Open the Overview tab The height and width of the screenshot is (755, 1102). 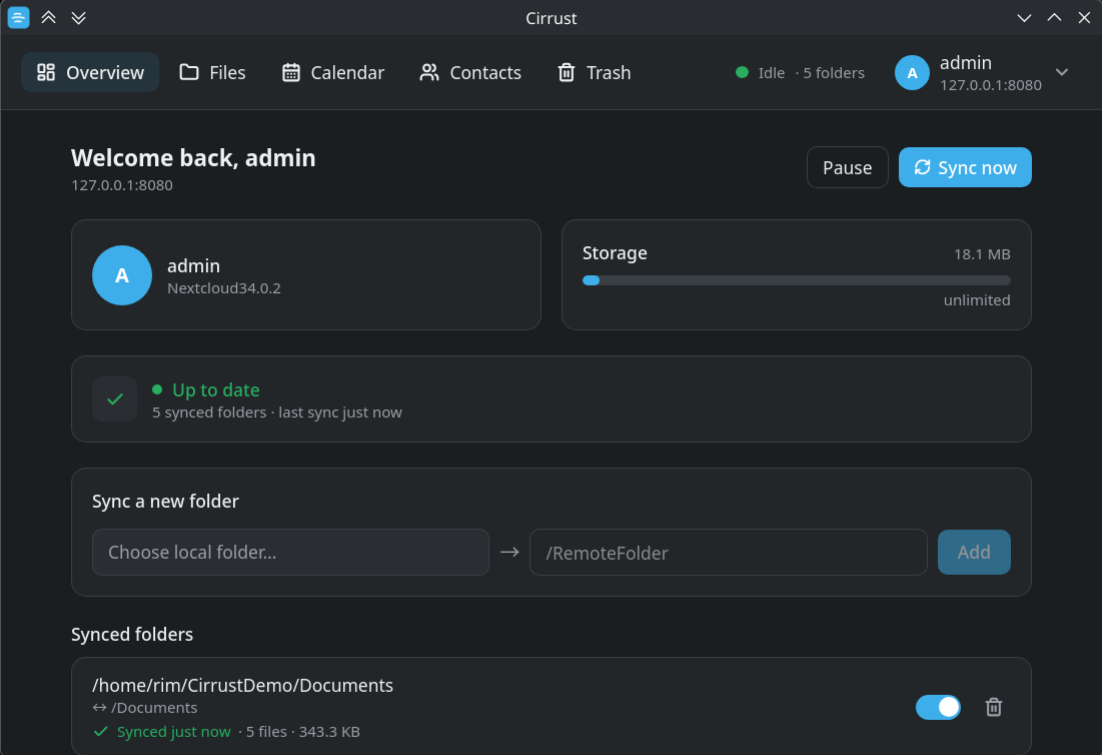coord(90,72)
